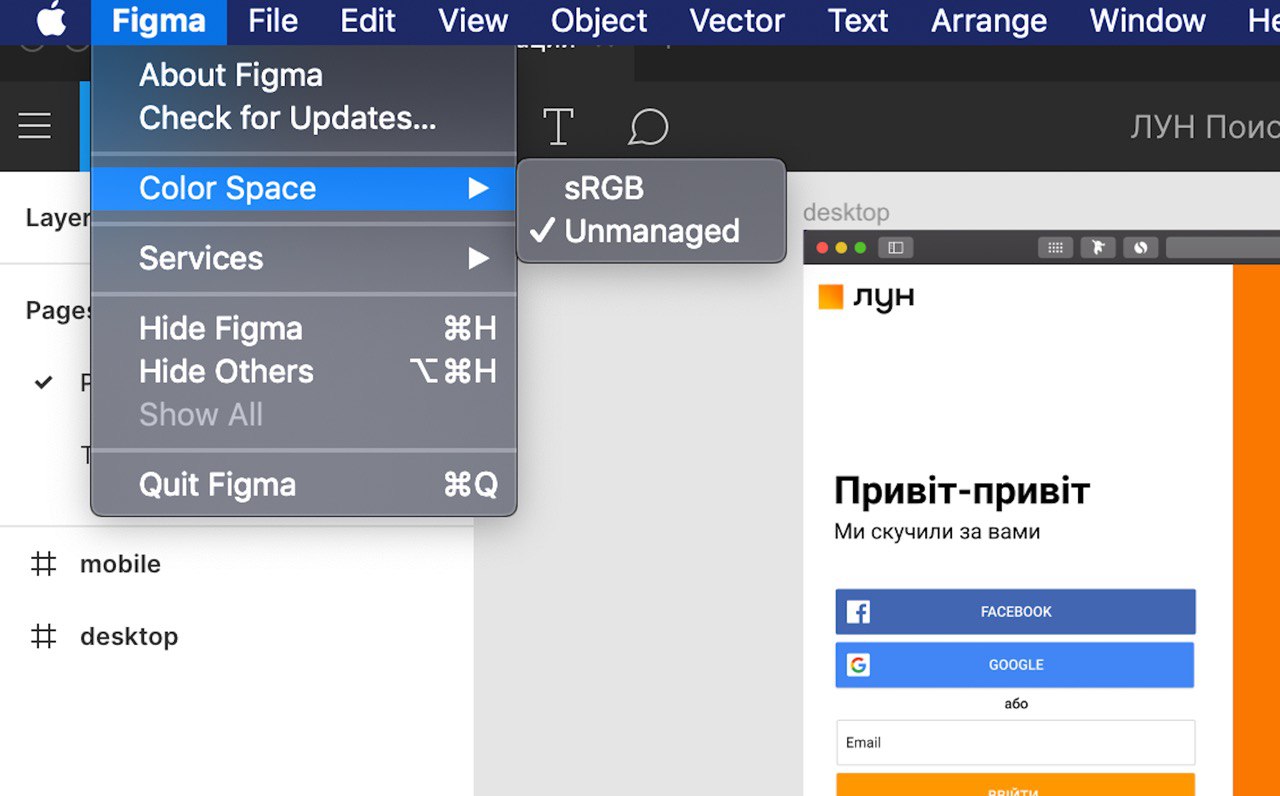Click the frame icon next to desktop
Image resolution: width=1280 pixels, height=796 pixels.
click(x=43, y=636)
